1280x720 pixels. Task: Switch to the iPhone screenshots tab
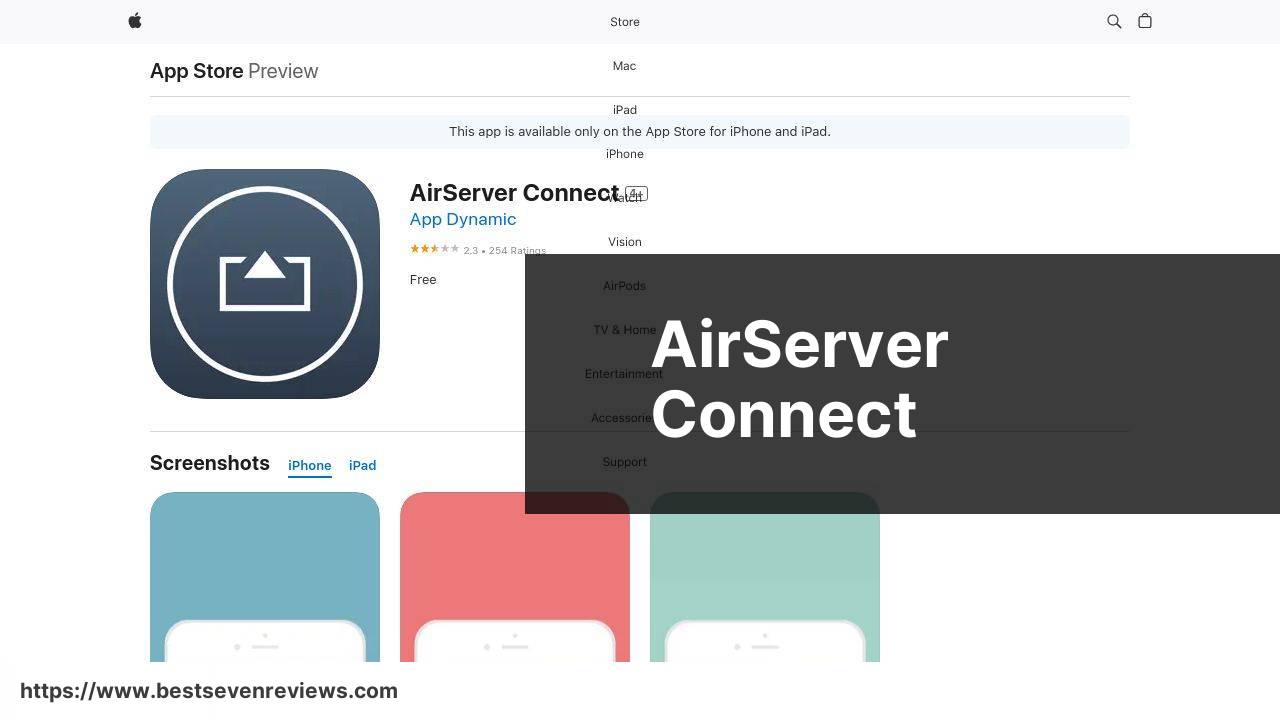(310, 466)
